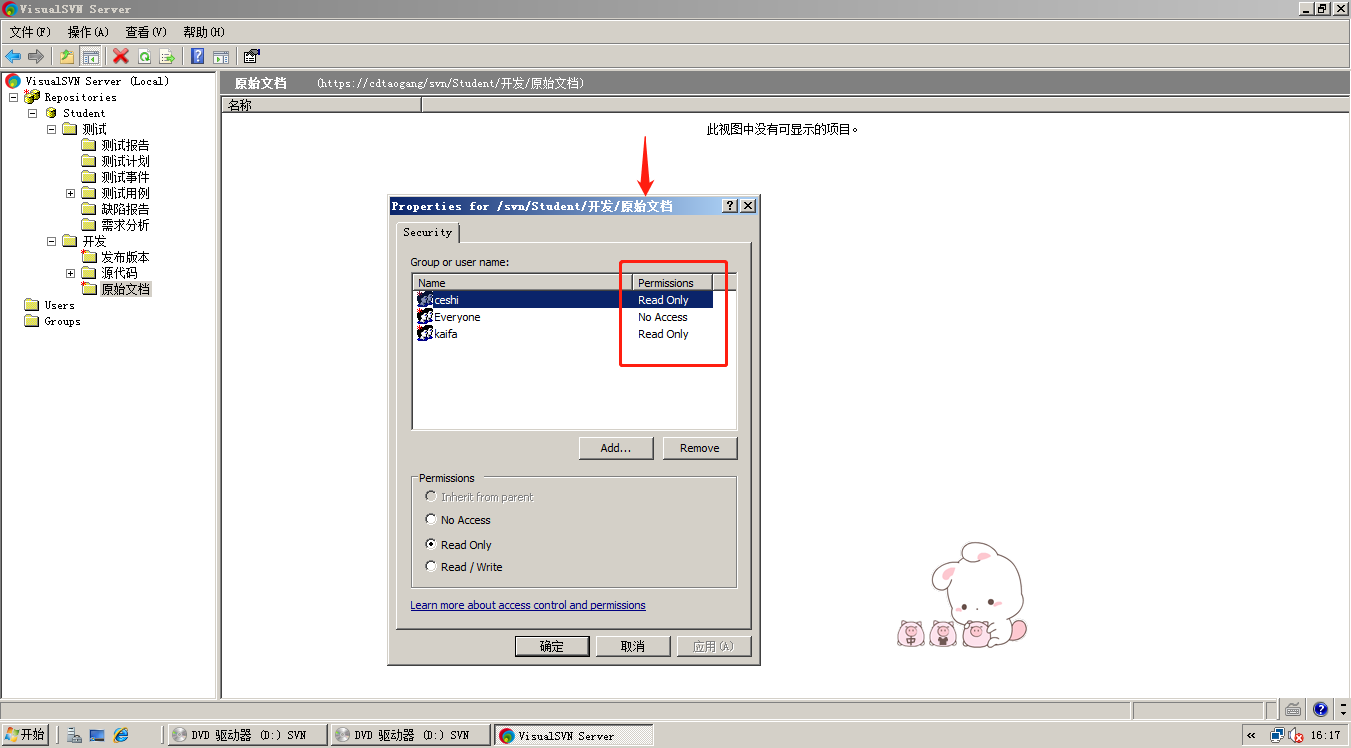Click the 确定 button

point(552,646)
